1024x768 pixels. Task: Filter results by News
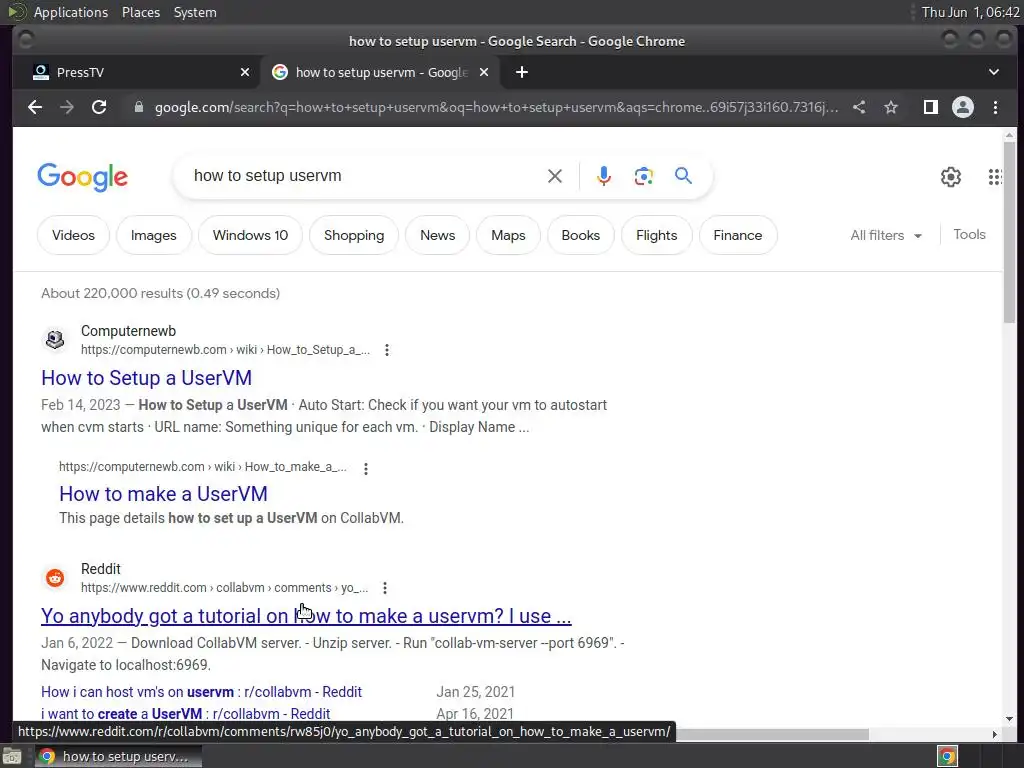point(438,235)
